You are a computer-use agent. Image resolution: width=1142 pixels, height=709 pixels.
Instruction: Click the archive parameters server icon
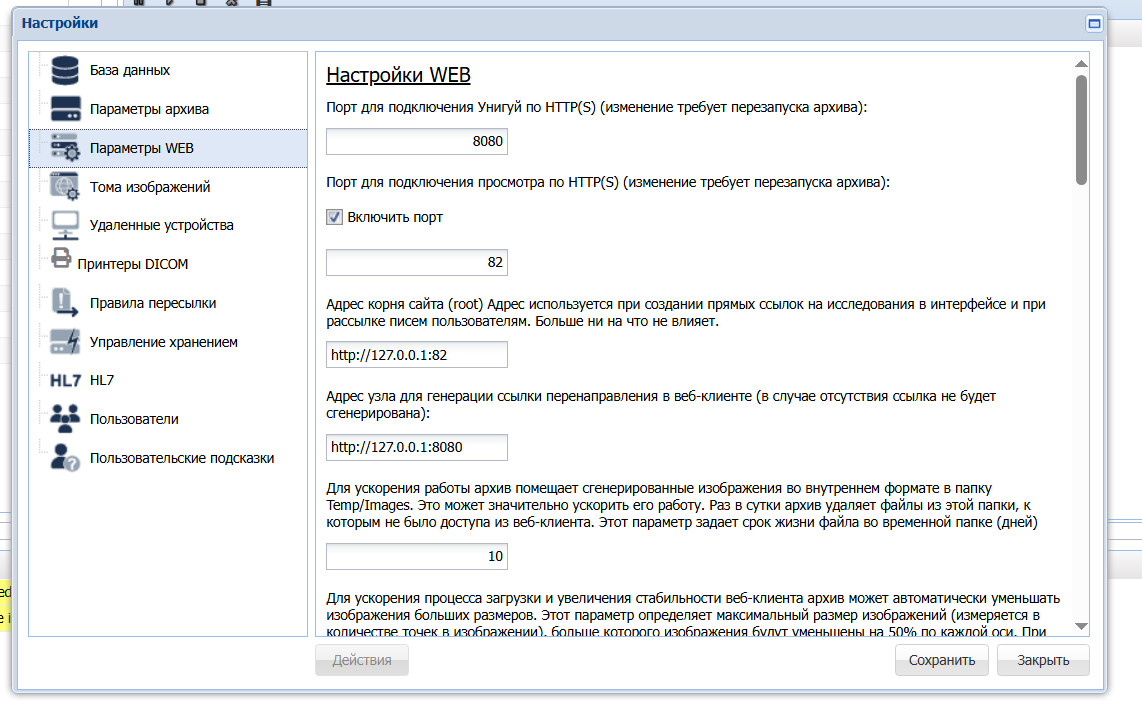[x=65, y=109]
